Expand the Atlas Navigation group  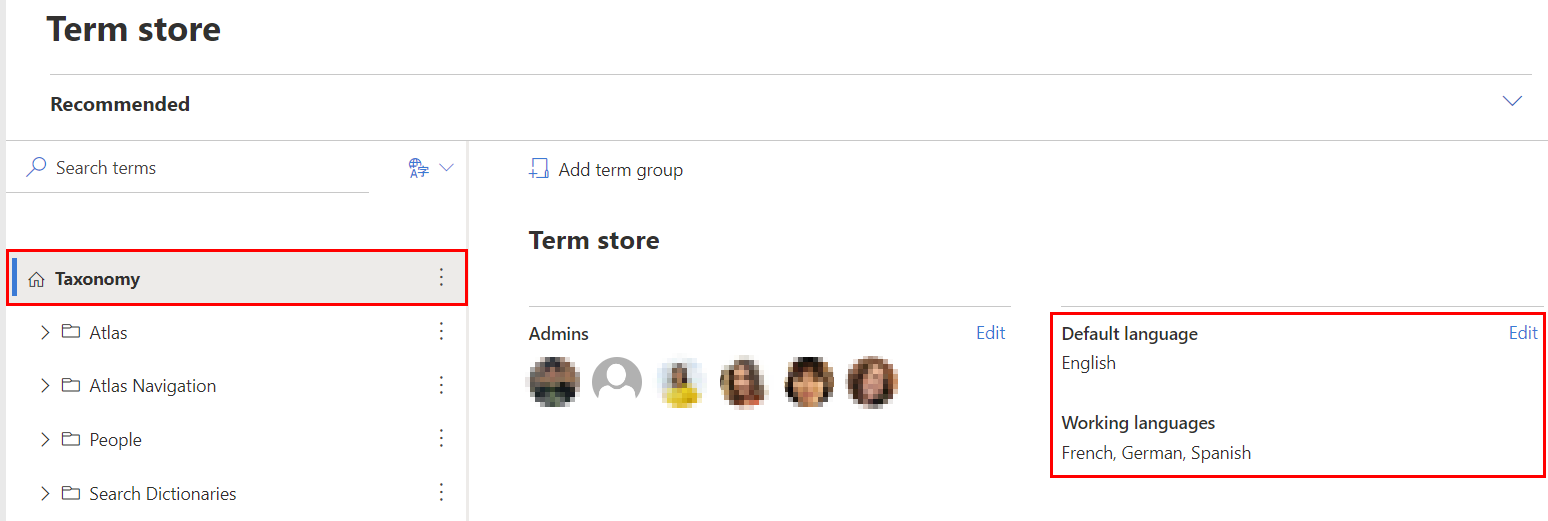pos(45,385)
